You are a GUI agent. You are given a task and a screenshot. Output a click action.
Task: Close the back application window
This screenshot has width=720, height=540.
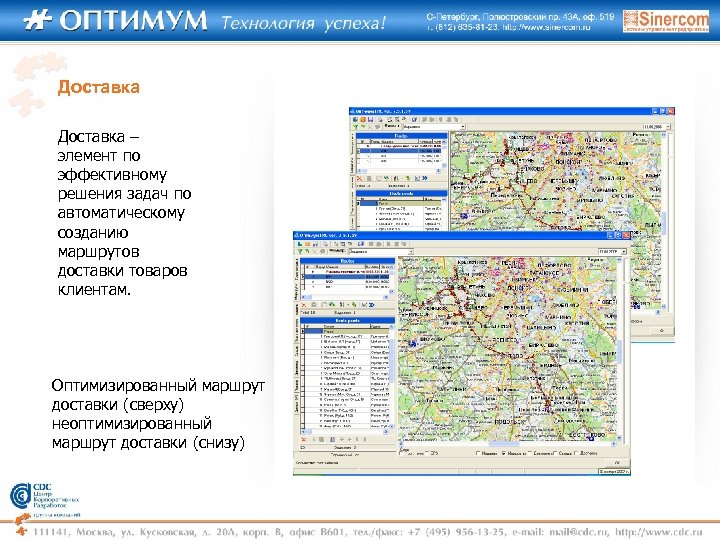(671, 111)
